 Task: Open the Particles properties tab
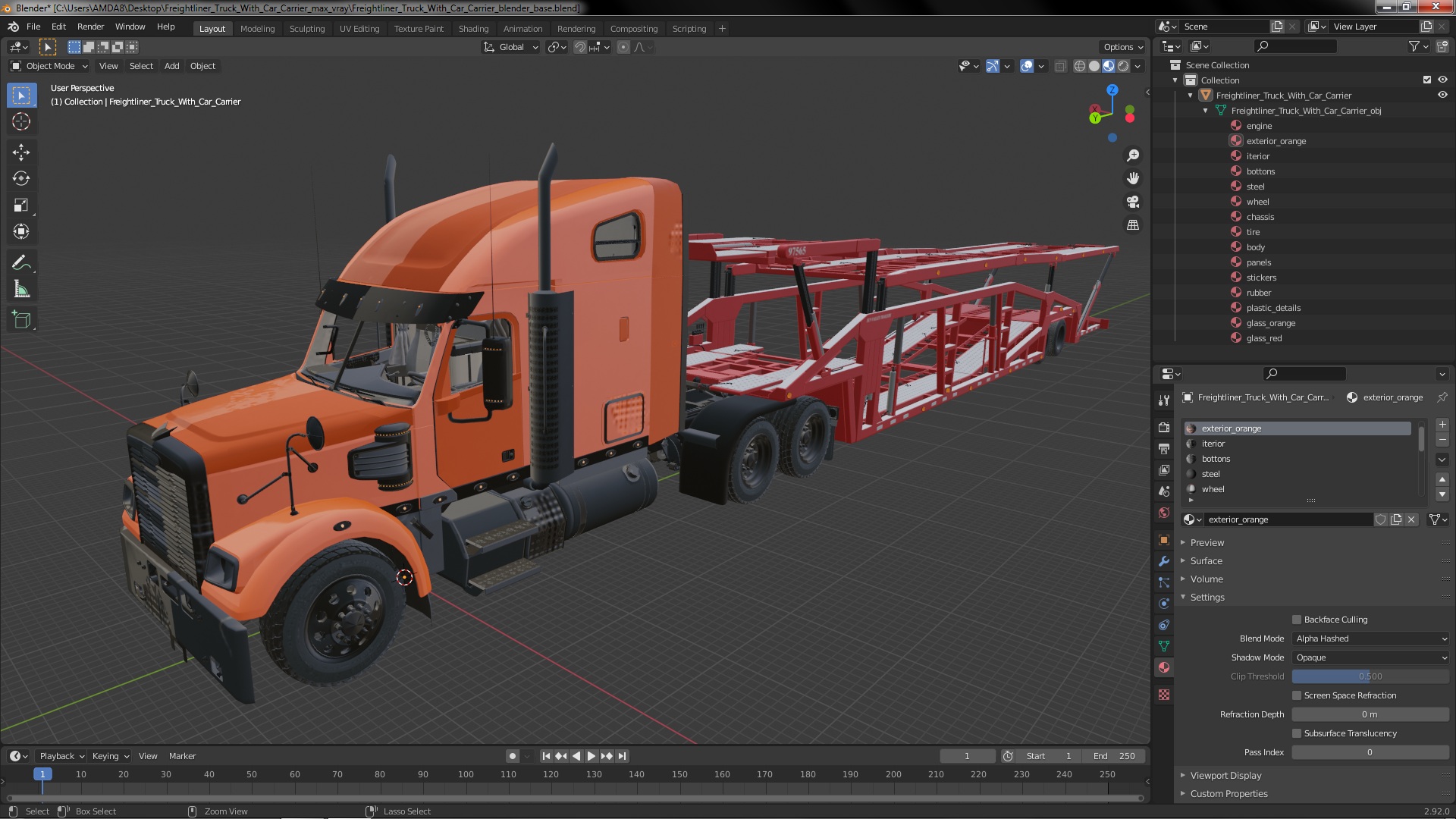click(1164, 582)
